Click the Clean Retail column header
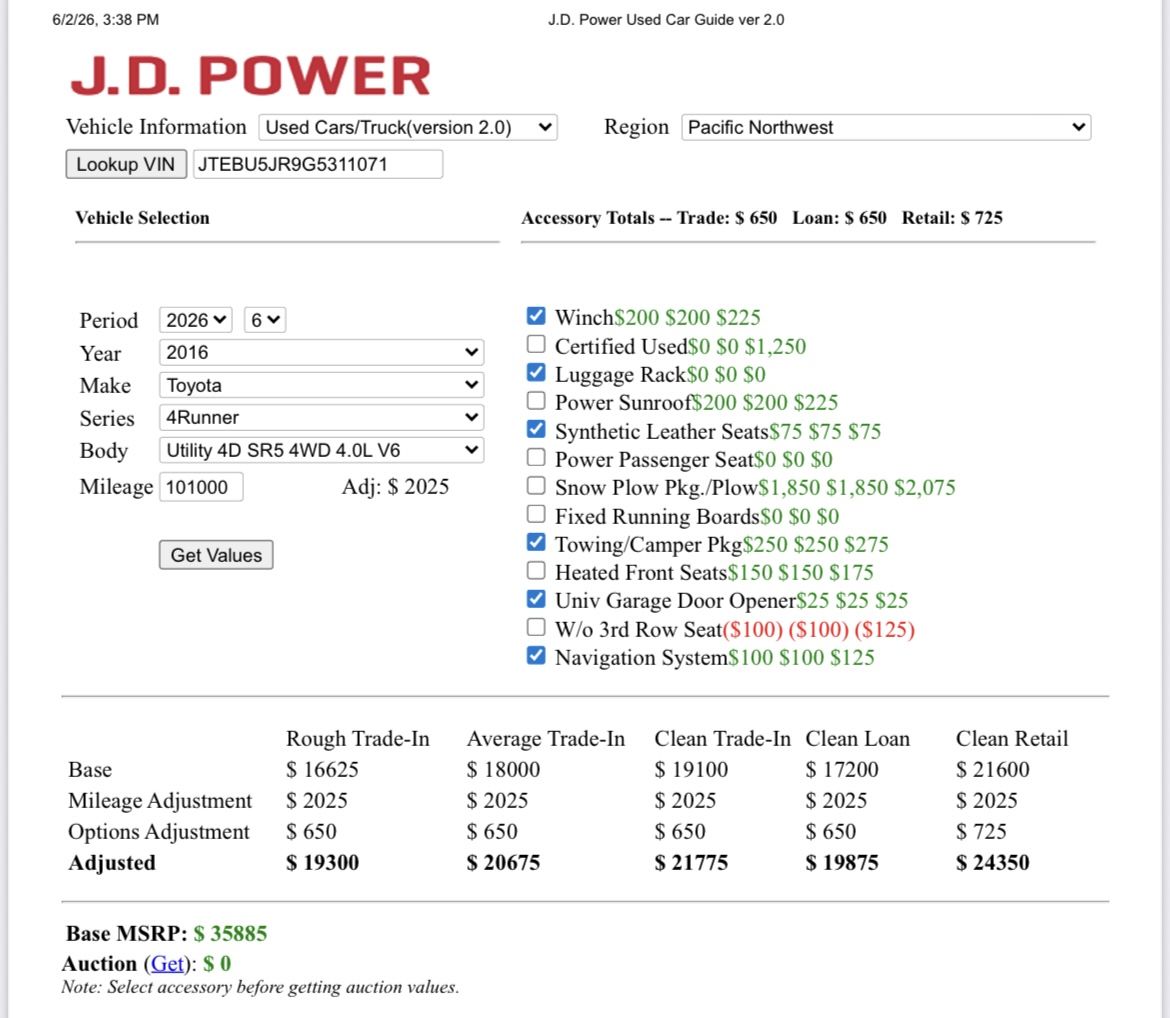This screenshot has width=1170, height=1018. click(1012, 738)
